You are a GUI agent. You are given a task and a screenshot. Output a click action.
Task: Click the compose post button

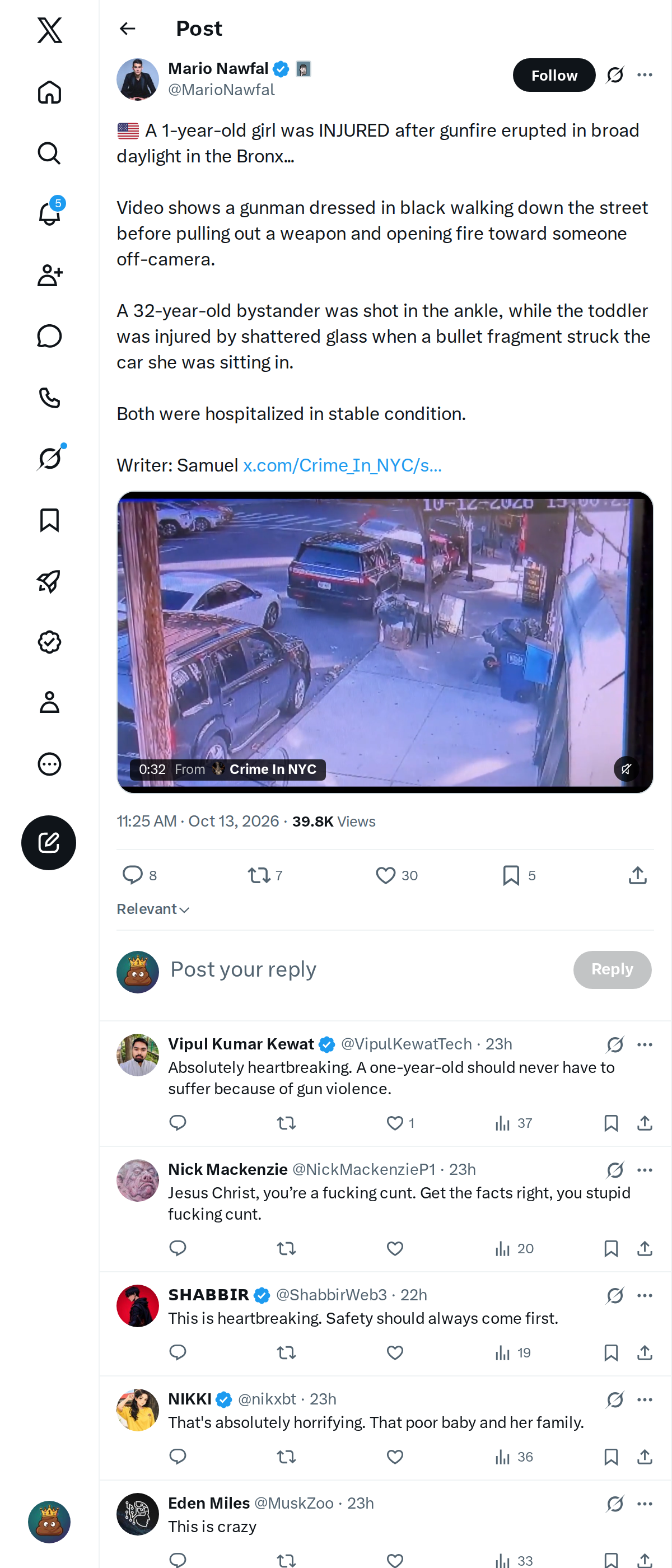(49, 842)
